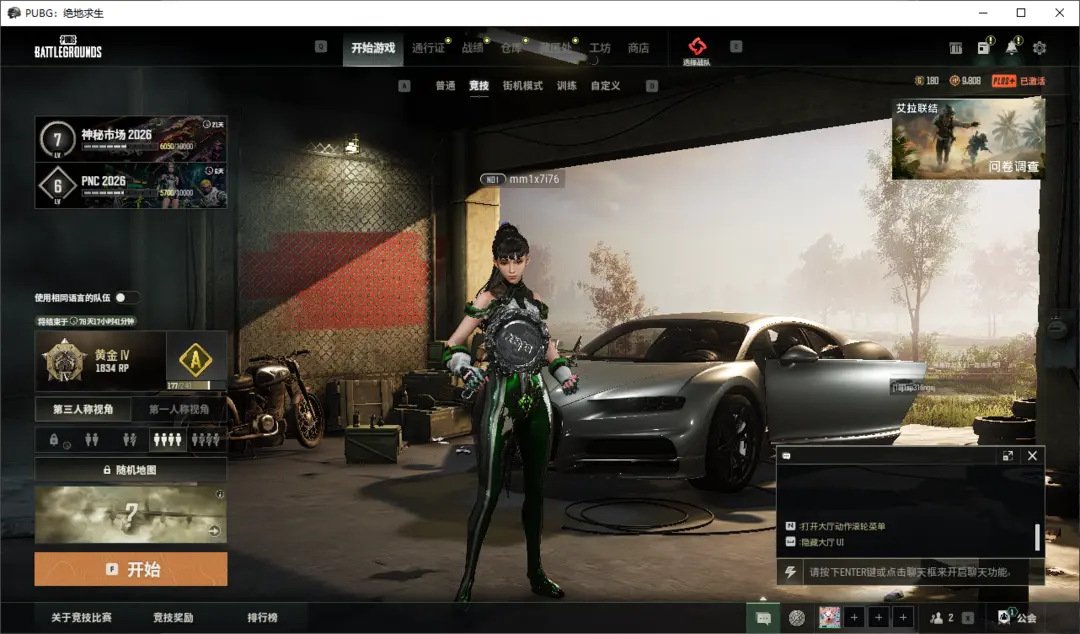Click the E key hint right of tabs
Viewport: 1080px width, 634px height.
click(x=736, y=47)
